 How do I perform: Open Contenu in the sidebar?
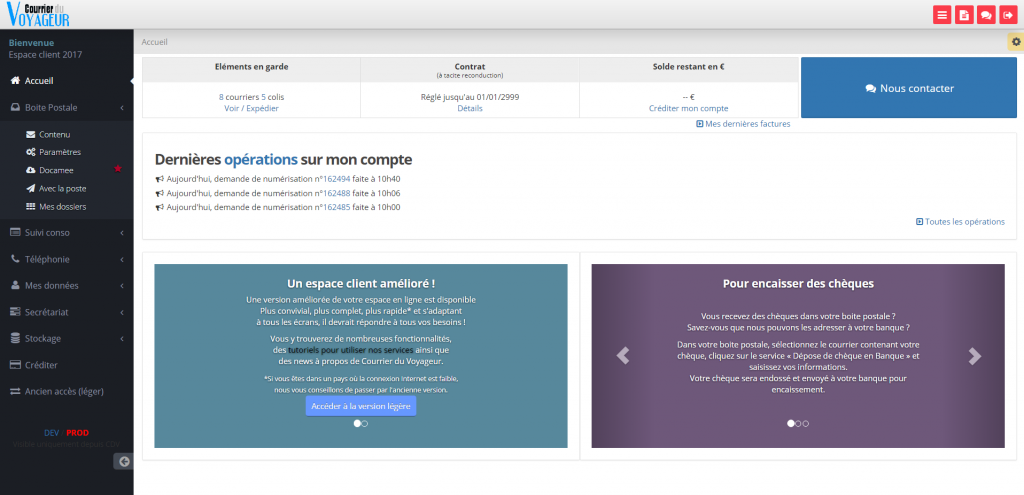point(54,134)
